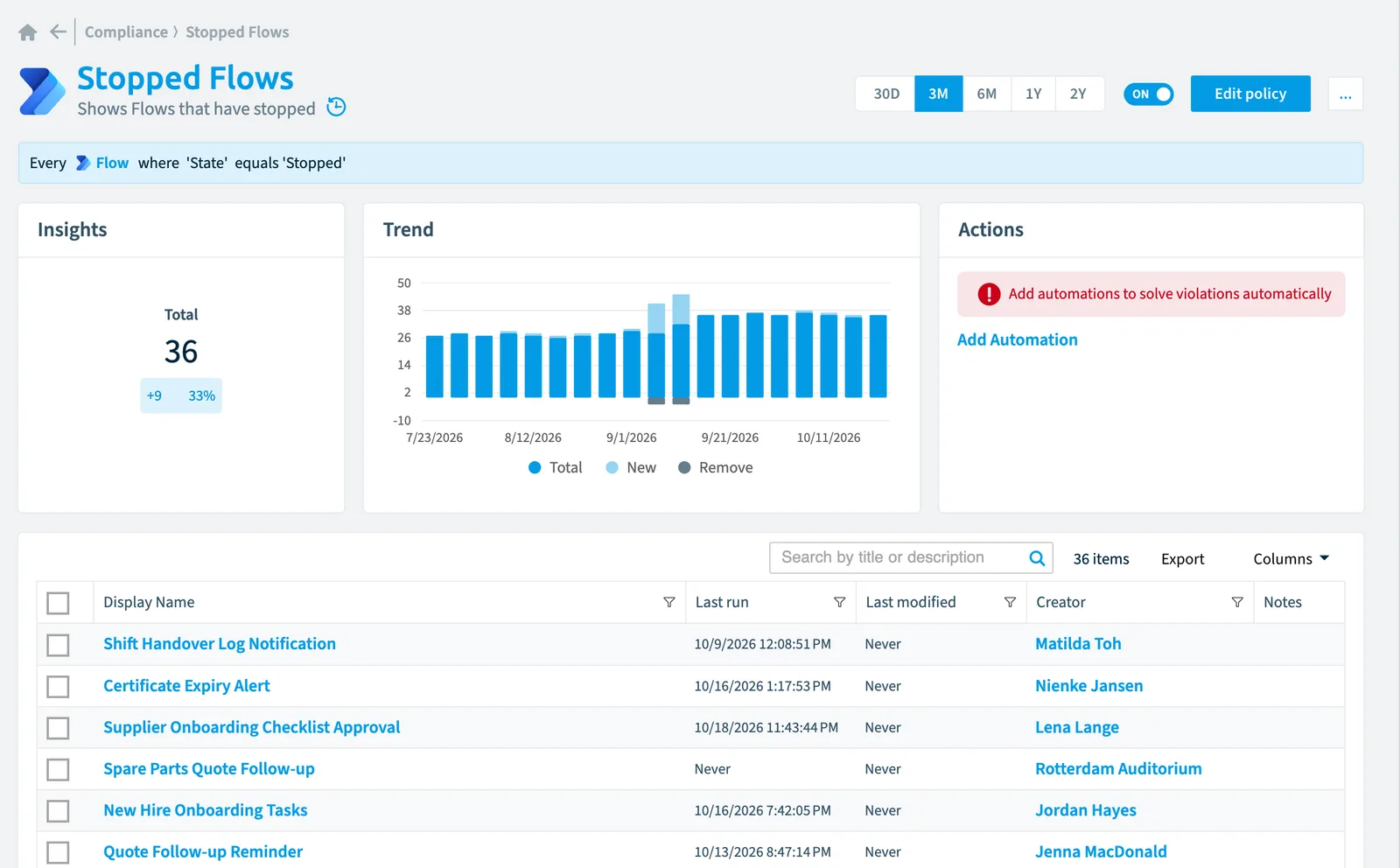Toggle the New legend marker

[x=612, y=467]
